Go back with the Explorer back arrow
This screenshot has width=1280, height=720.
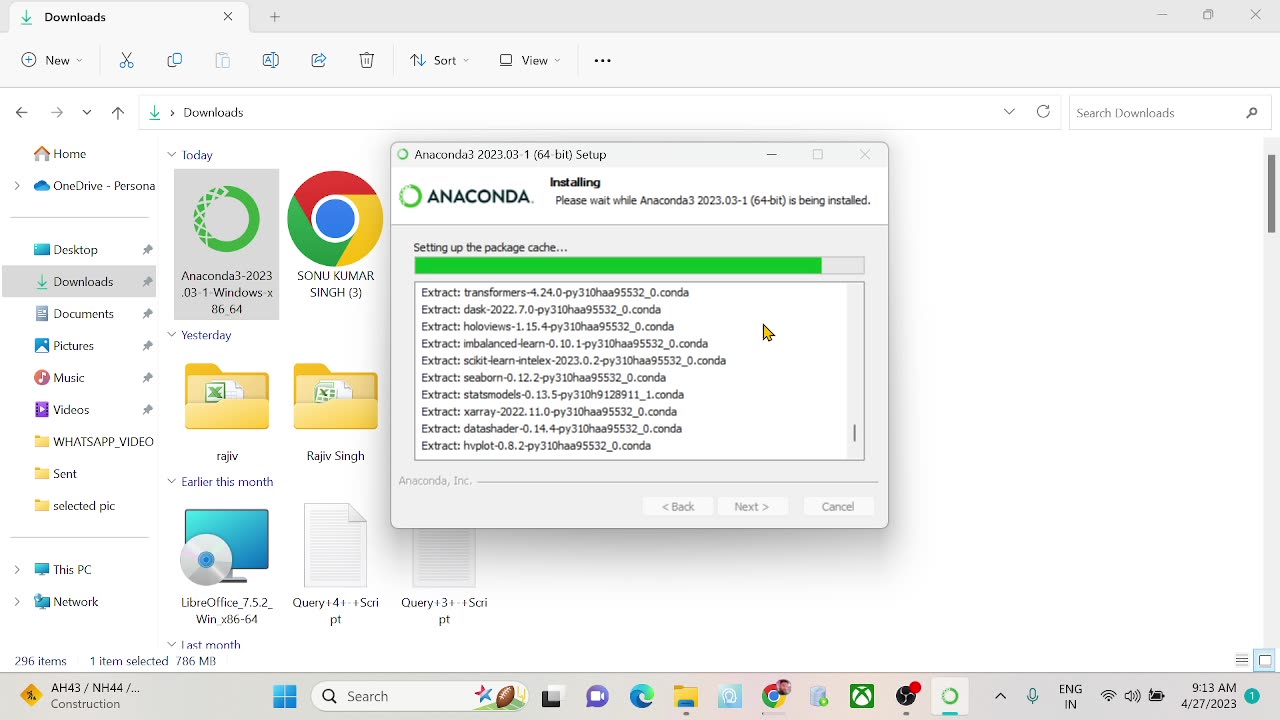point(22,112)
